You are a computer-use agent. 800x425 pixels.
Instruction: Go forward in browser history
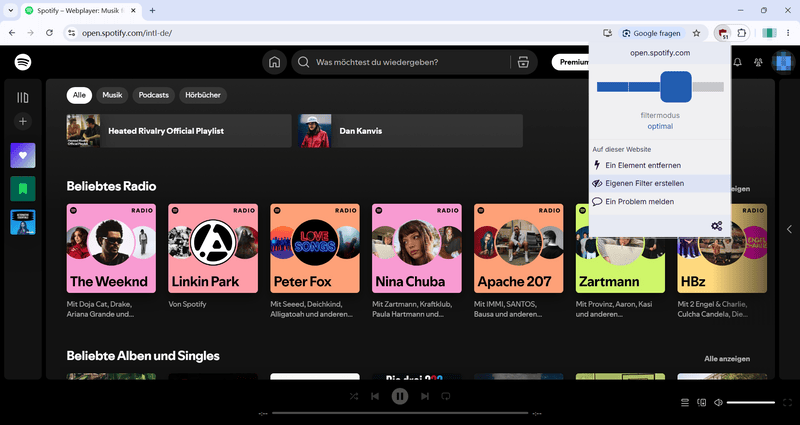31,33
